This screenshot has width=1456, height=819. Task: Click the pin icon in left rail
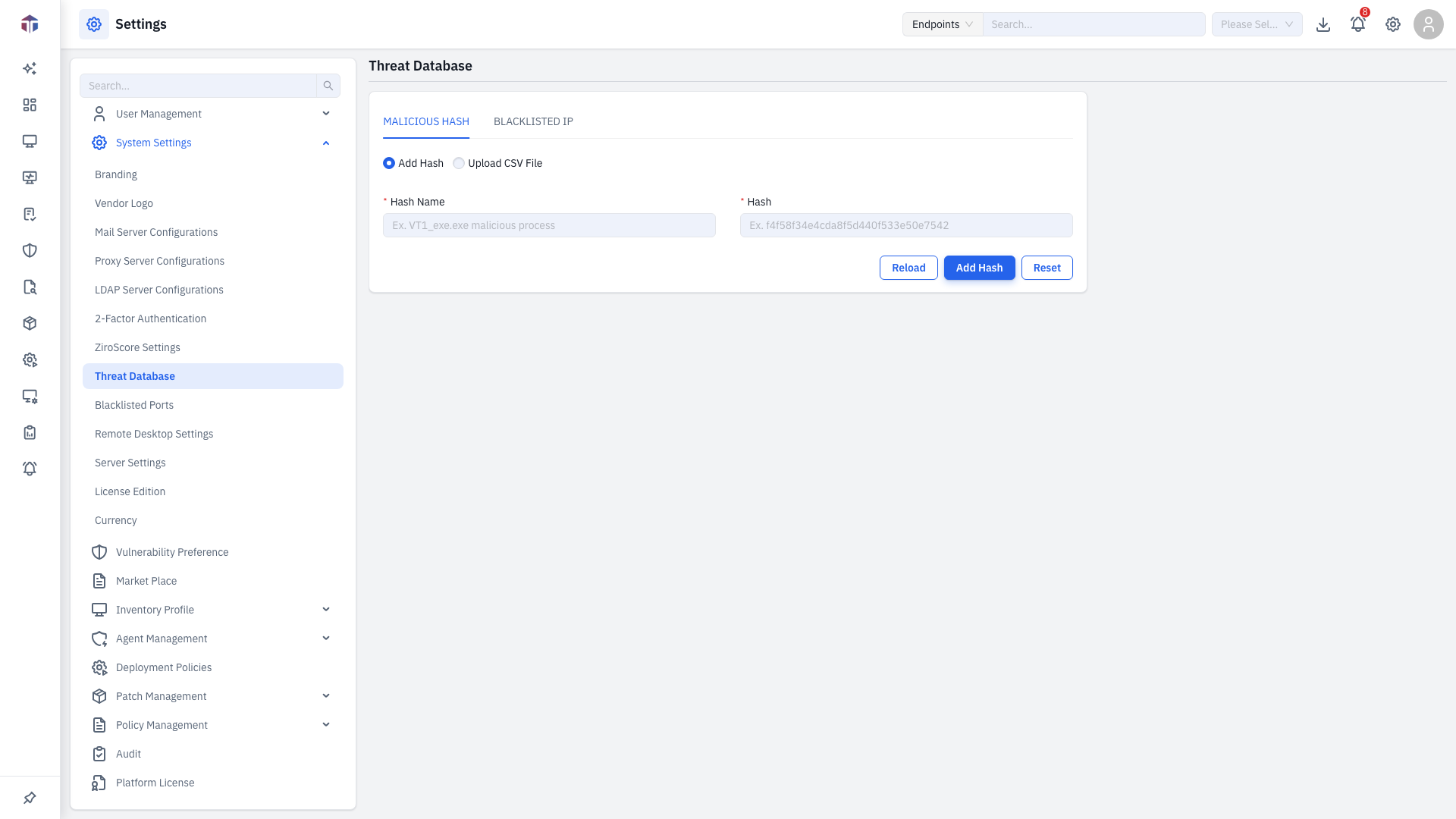(x=30, y=798)
